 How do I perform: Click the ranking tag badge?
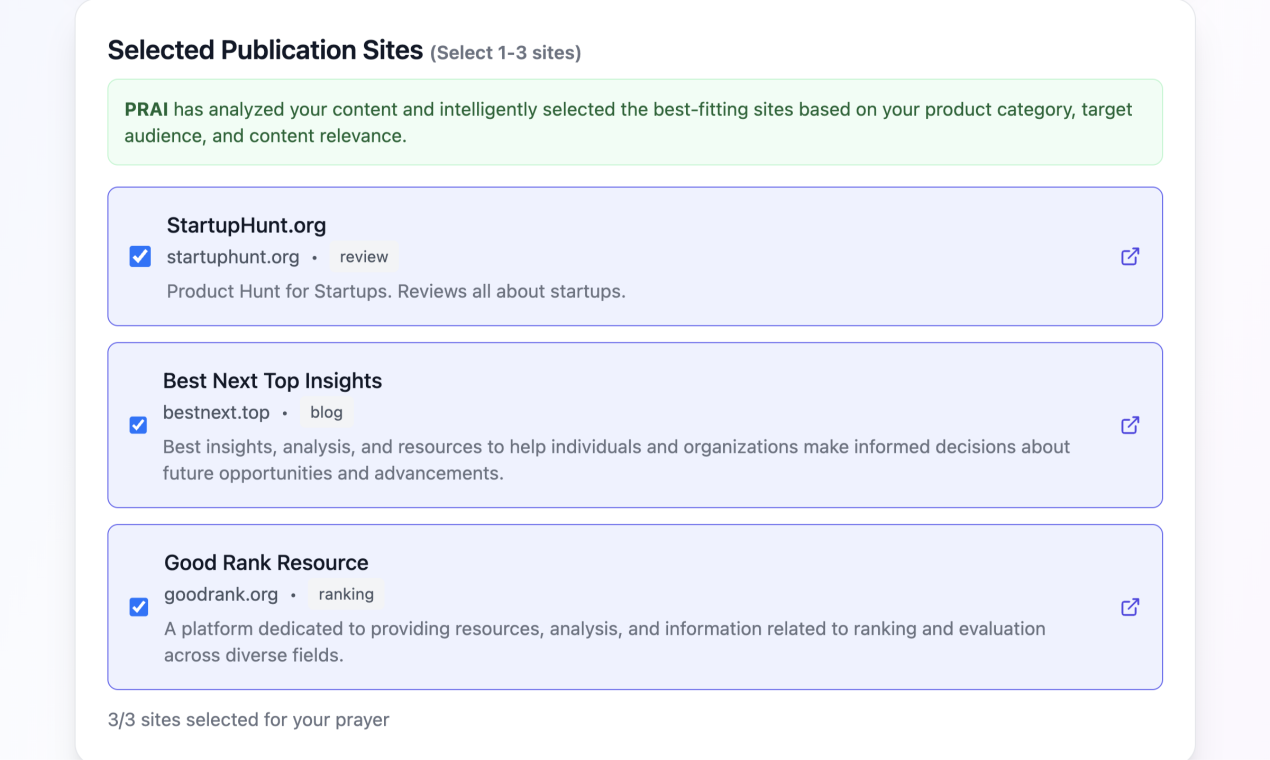tap(346, 594)
